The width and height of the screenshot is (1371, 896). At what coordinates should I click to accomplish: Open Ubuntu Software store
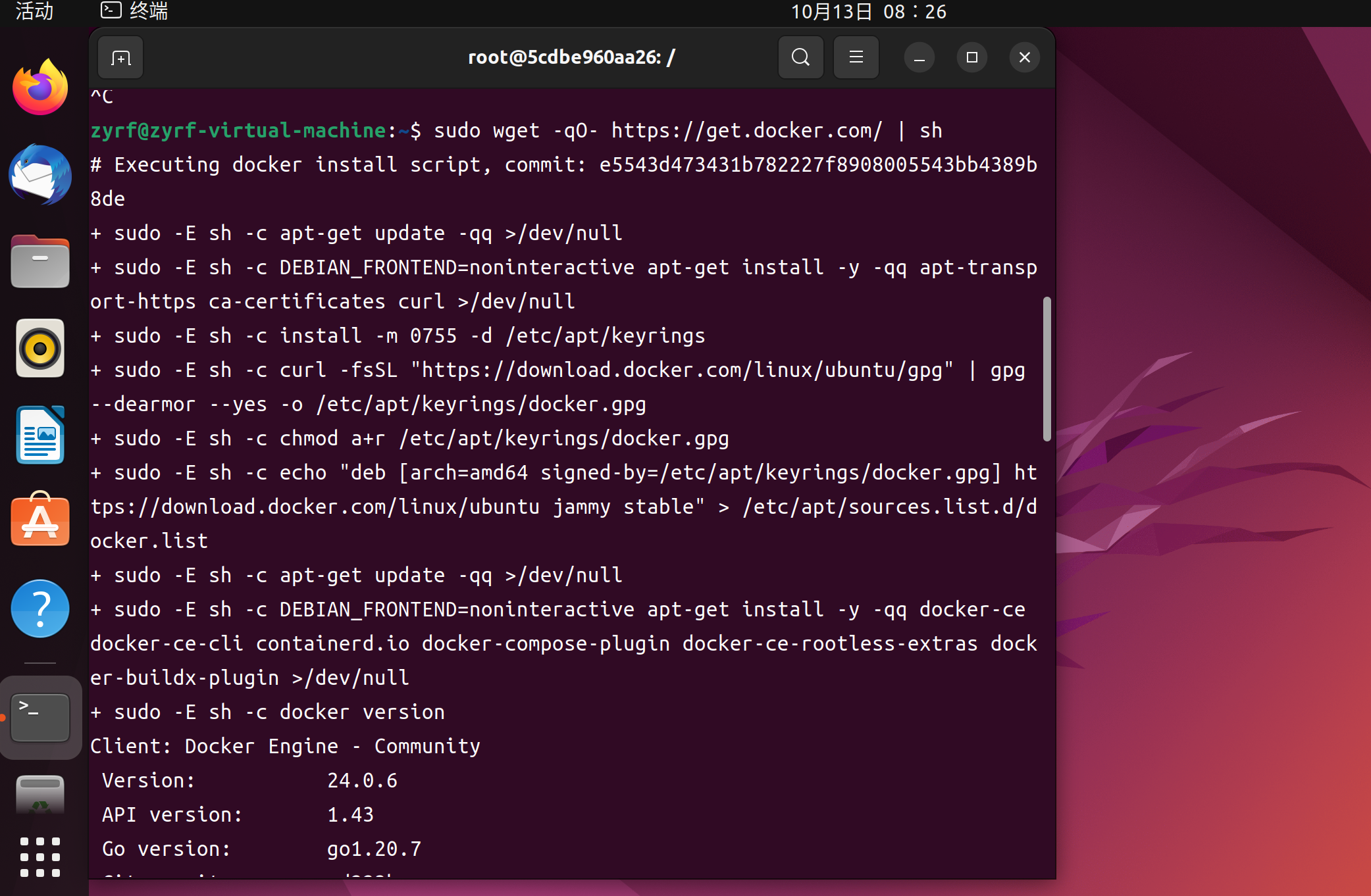40,521
